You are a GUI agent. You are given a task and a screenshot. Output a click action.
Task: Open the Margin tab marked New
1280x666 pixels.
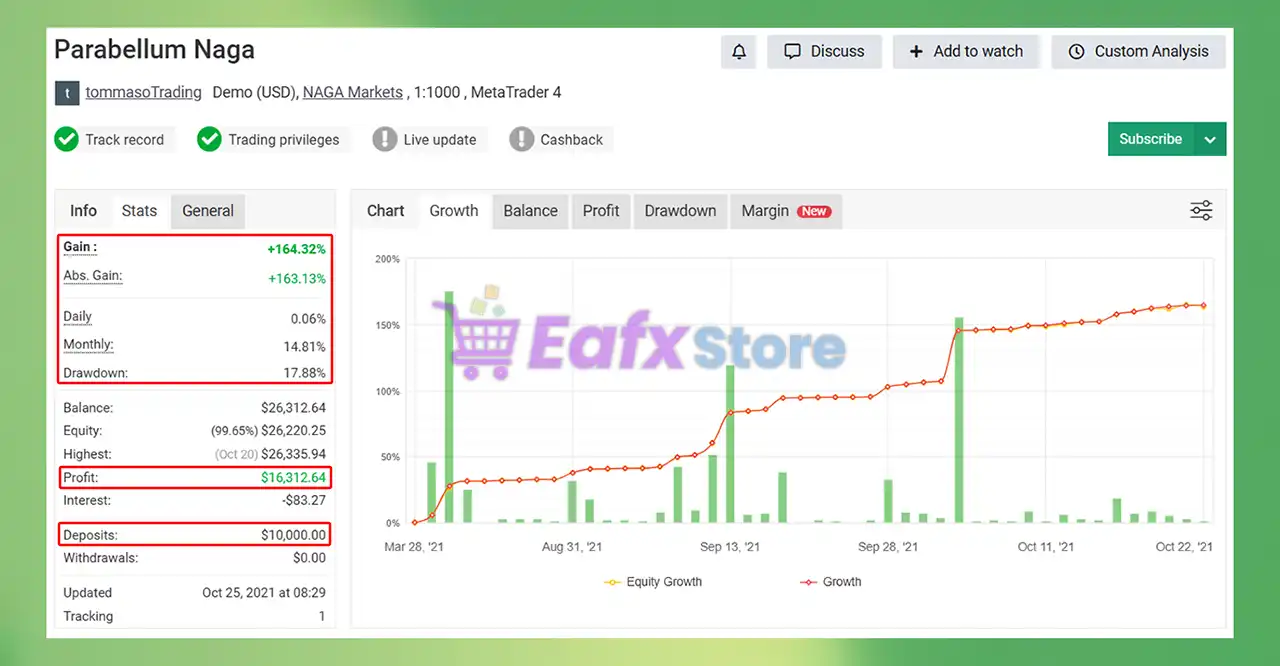point(786,211)
